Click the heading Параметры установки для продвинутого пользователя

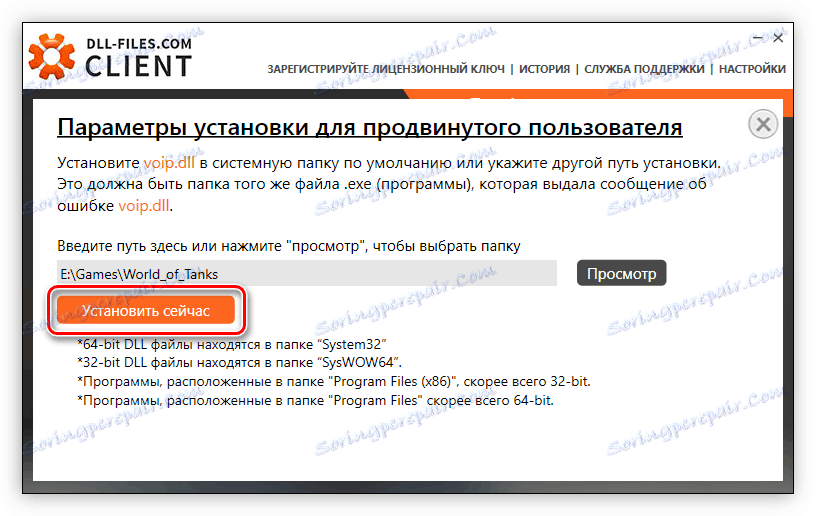pyautogui.click(x=369, y=127)
